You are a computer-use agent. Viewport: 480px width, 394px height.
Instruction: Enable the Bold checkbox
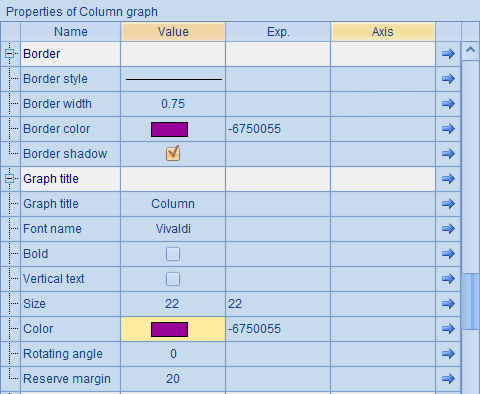(x=173, y=254)
